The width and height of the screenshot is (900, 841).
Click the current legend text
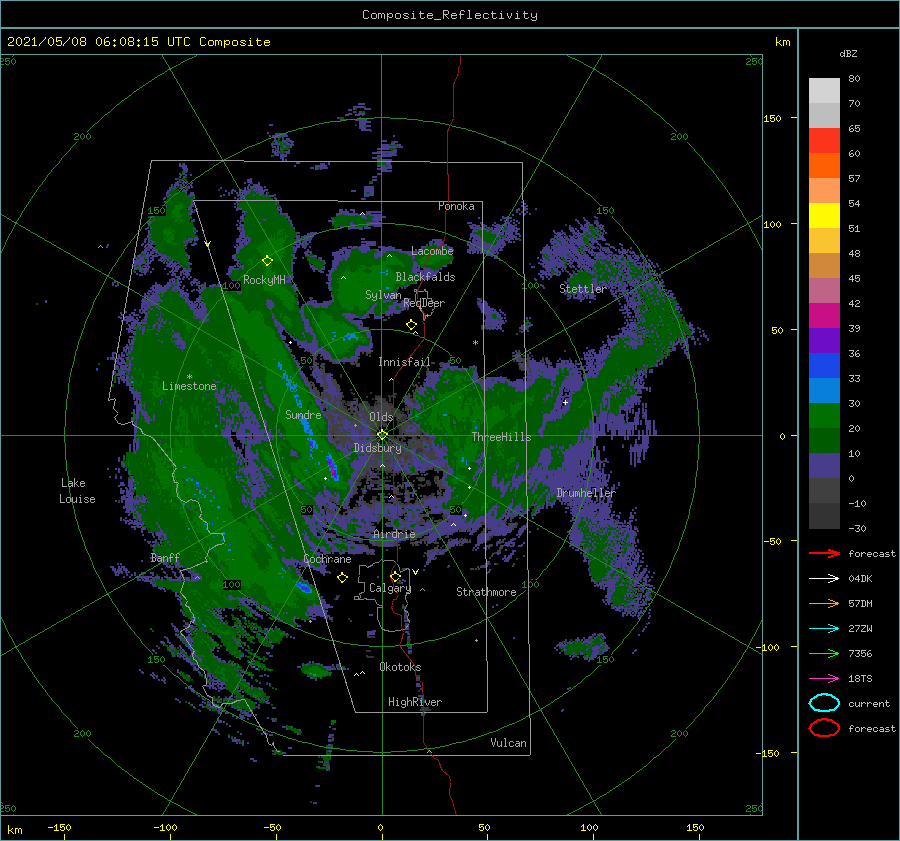click(x=869, y=703)
